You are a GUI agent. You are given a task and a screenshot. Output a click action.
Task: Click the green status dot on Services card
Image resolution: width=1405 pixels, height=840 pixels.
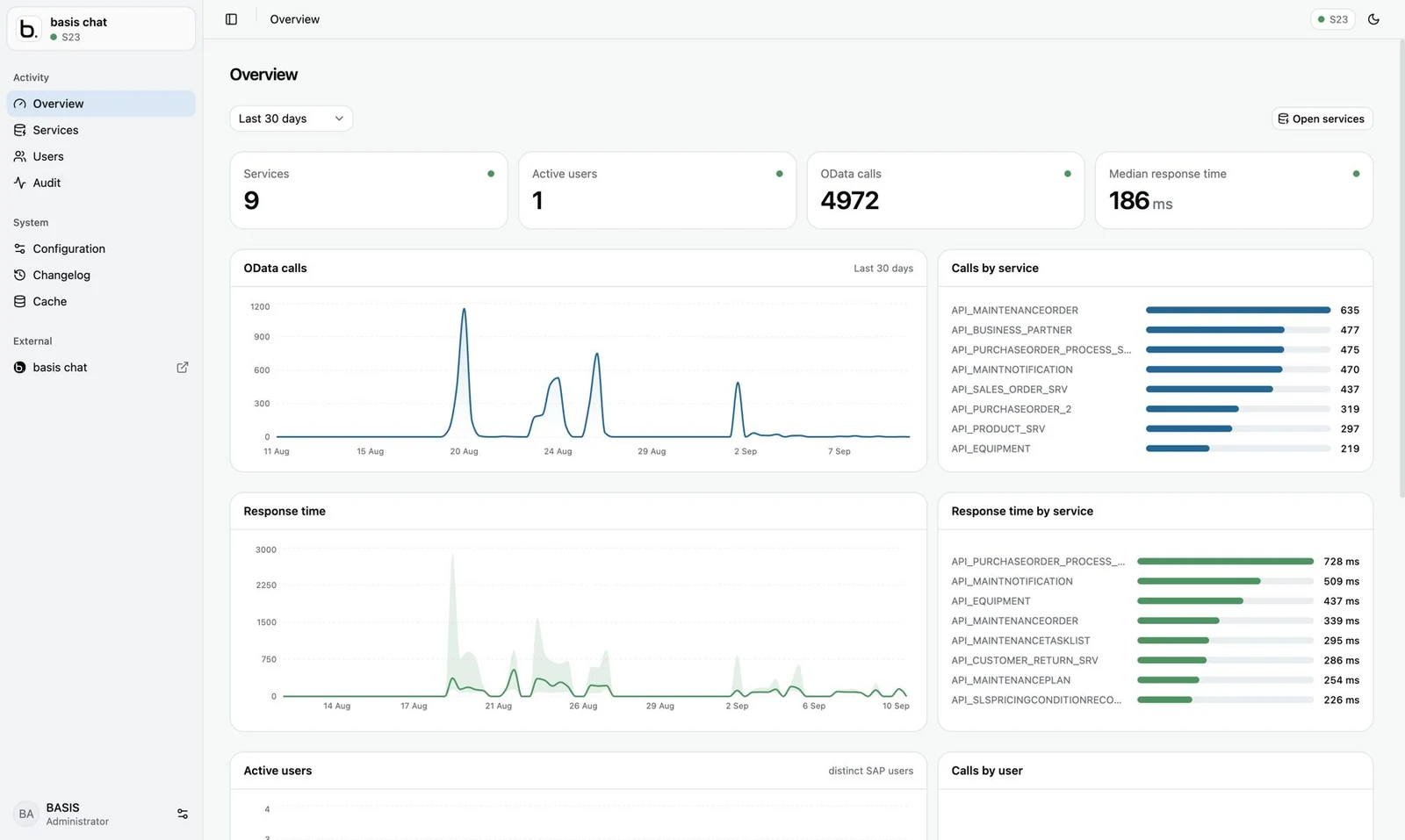[491, 174]
